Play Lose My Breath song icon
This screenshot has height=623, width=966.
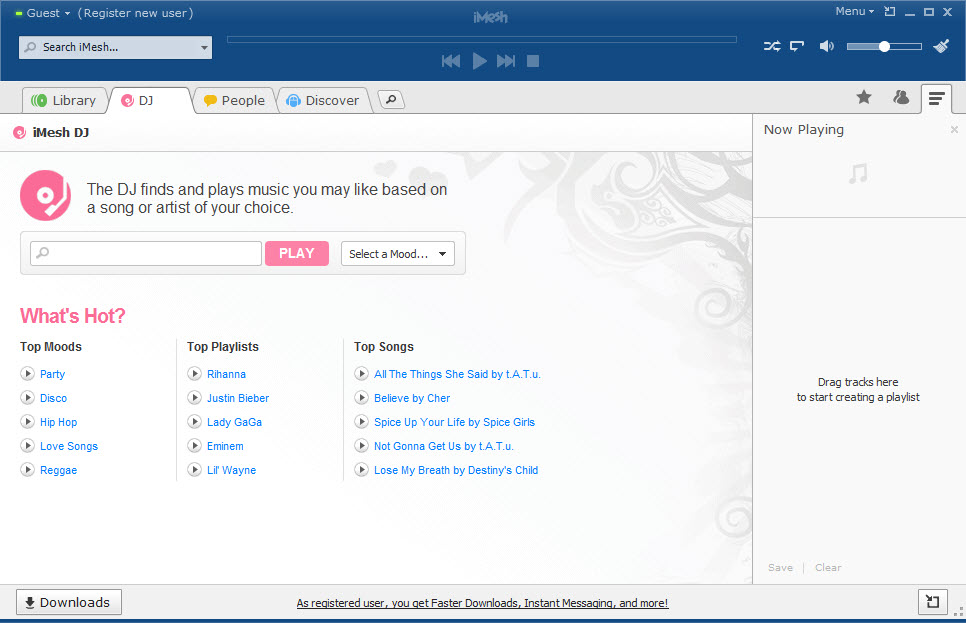361,470
